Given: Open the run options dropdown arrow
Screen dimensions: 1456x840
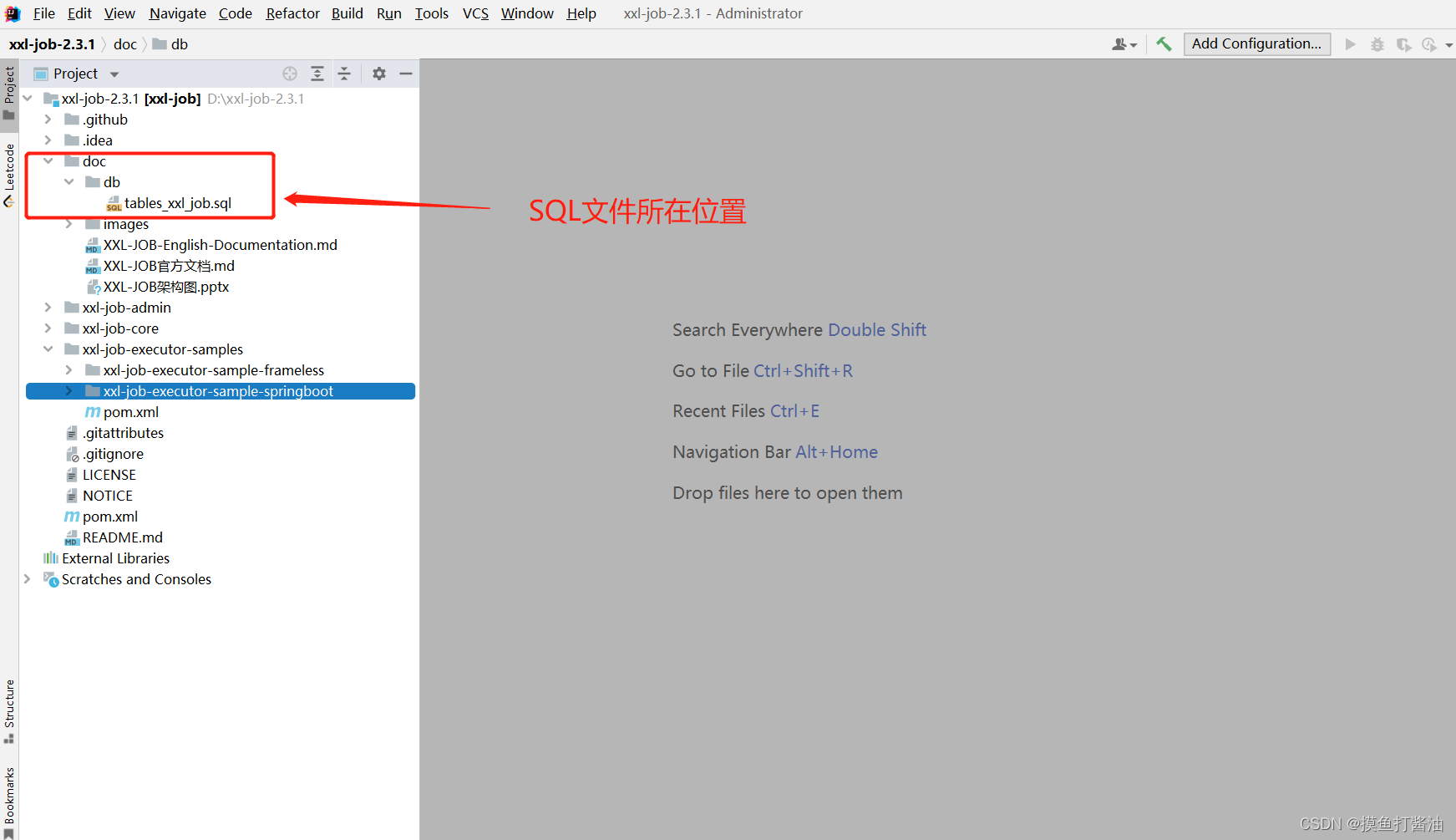Looking at the screenshot, I should (1448, 45).
